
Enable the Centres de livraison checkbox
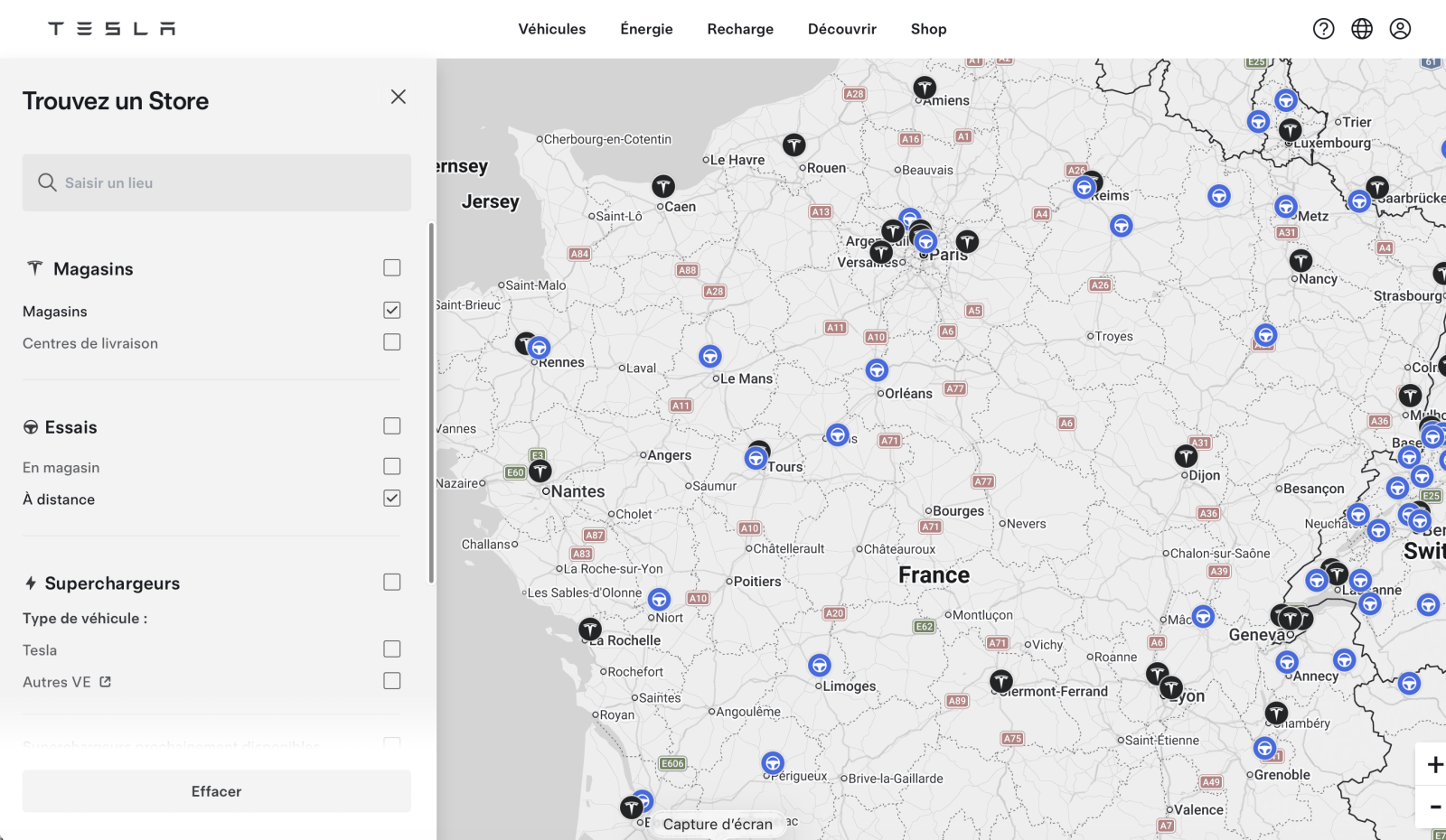click(x=392, y=342)
